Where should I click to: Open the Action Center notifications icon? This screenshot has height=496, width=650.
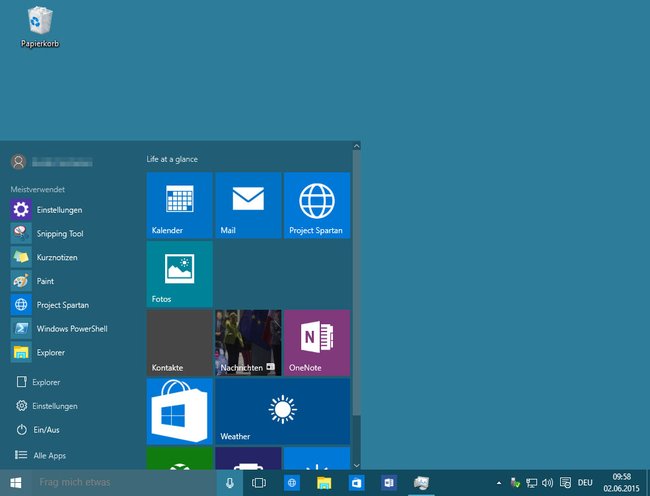point(565,483)
